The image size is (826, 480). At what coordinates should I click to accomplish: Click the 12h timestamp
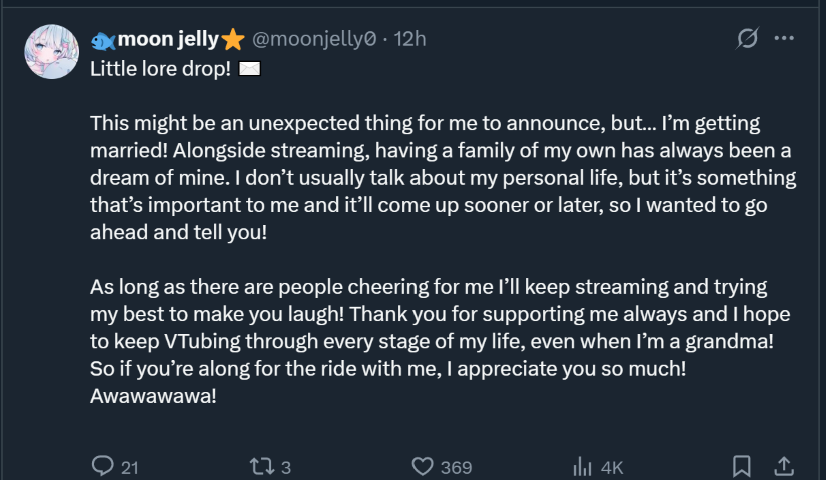click(410, 39)
